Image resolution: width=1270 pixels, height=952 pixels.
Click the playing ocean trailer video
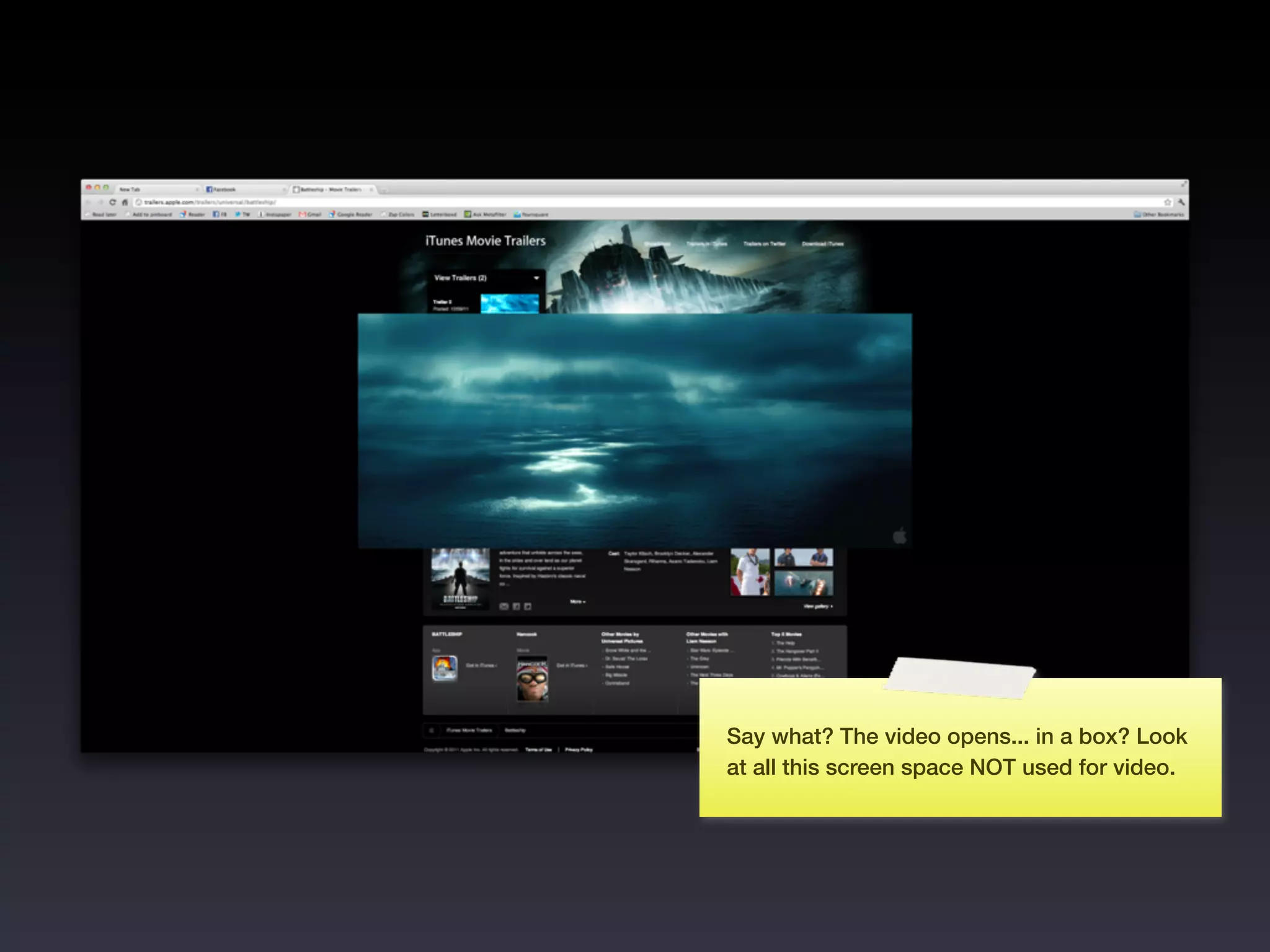tap(634, 431)
